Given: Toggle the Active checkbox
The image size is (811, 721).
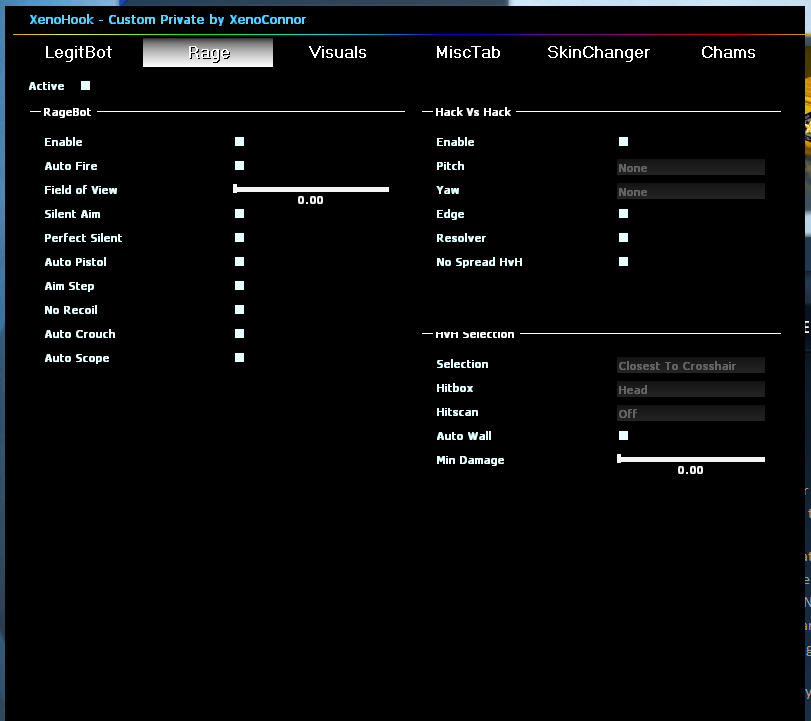Looking at the screenshot, I should pyautogui.click(x=85, y=86).
